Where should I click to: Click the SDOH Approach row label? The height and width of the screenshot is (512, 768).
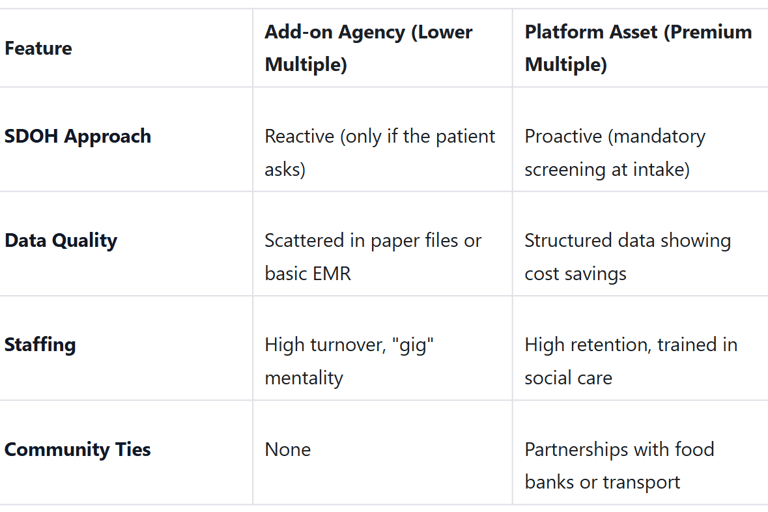coord(77,136)
